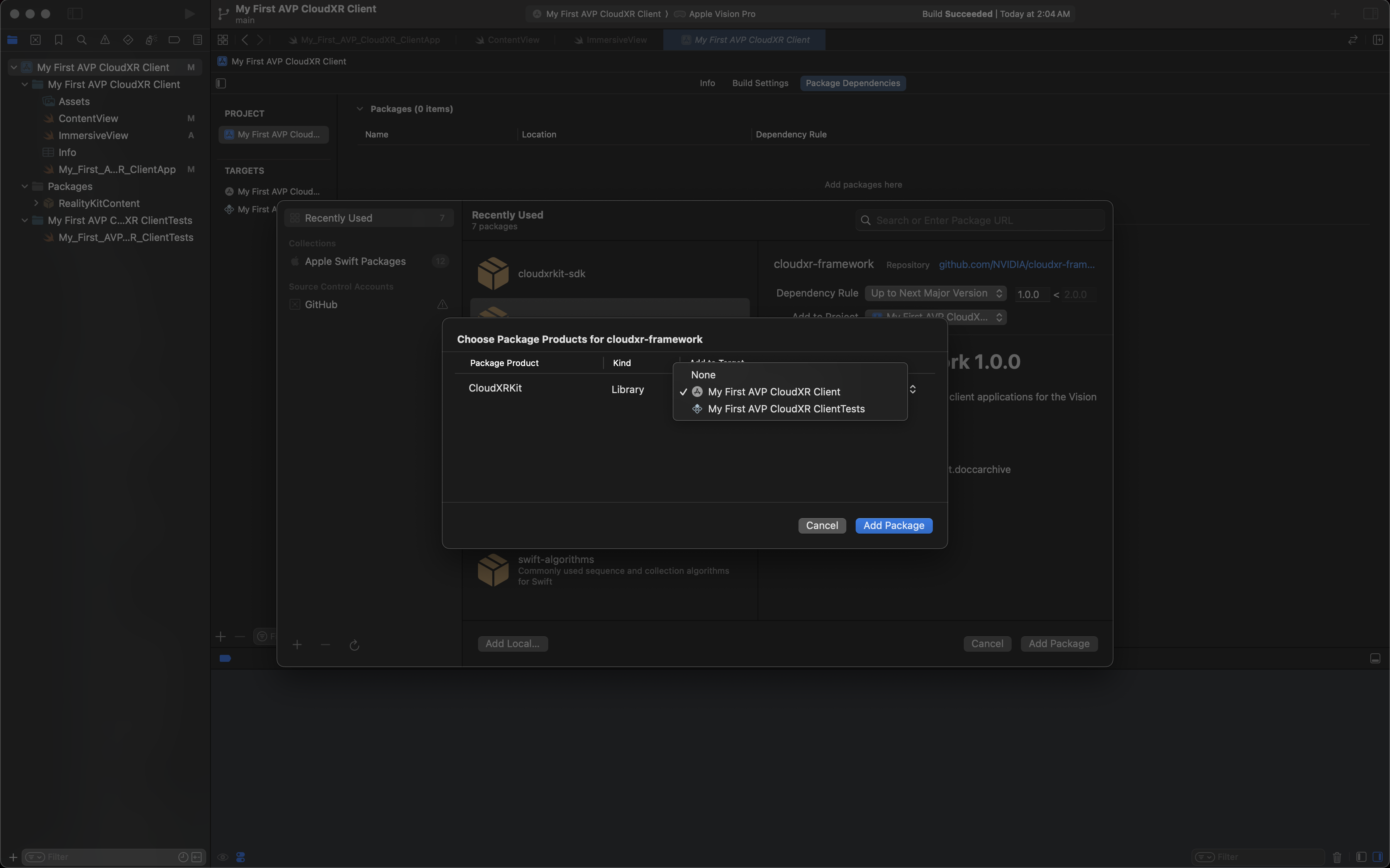Expand the RealityKitContent package
This screenshot has width=1390, height=868.
(36, 203)
